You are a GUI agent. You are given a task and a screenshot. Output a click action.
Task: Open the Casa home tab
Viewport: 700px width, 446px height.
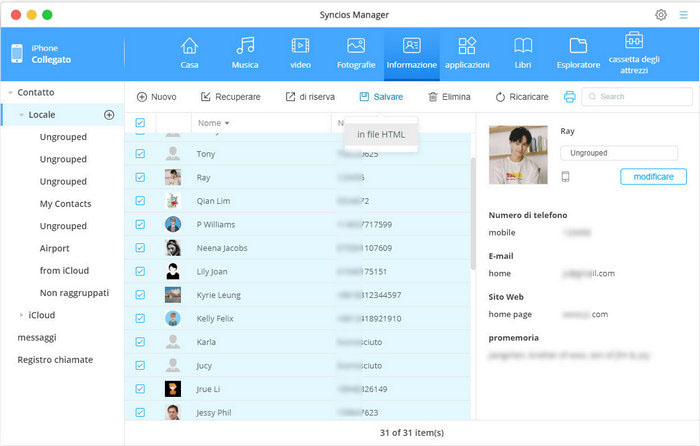click(189, 52)
